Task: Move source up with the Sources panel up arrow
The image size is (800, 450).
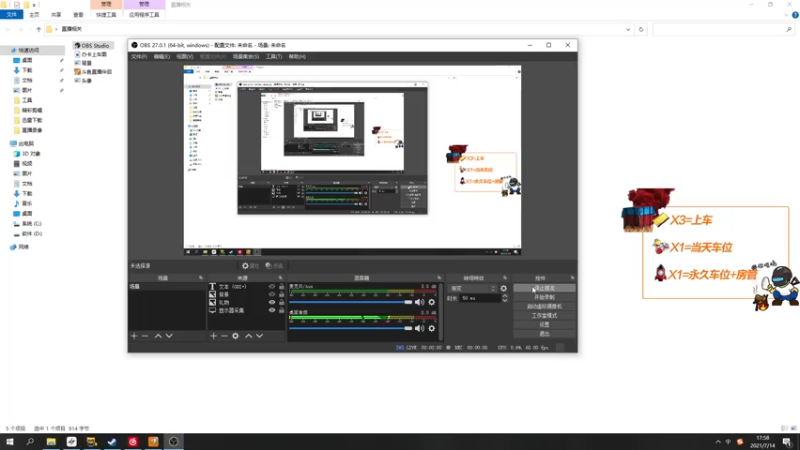Action: click(x=248, y=336)
